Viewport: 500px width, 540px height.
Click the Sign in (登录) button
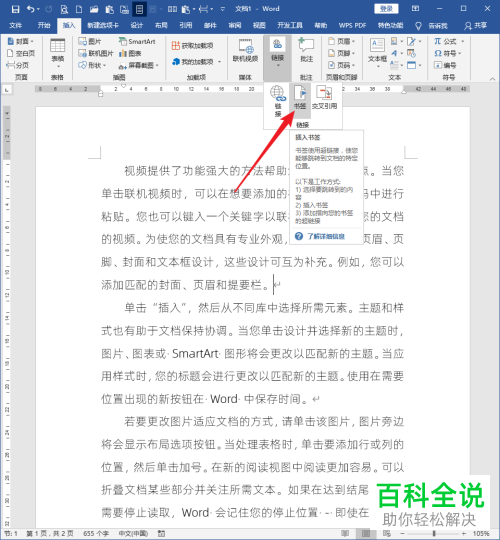click(x=386, y=9)
